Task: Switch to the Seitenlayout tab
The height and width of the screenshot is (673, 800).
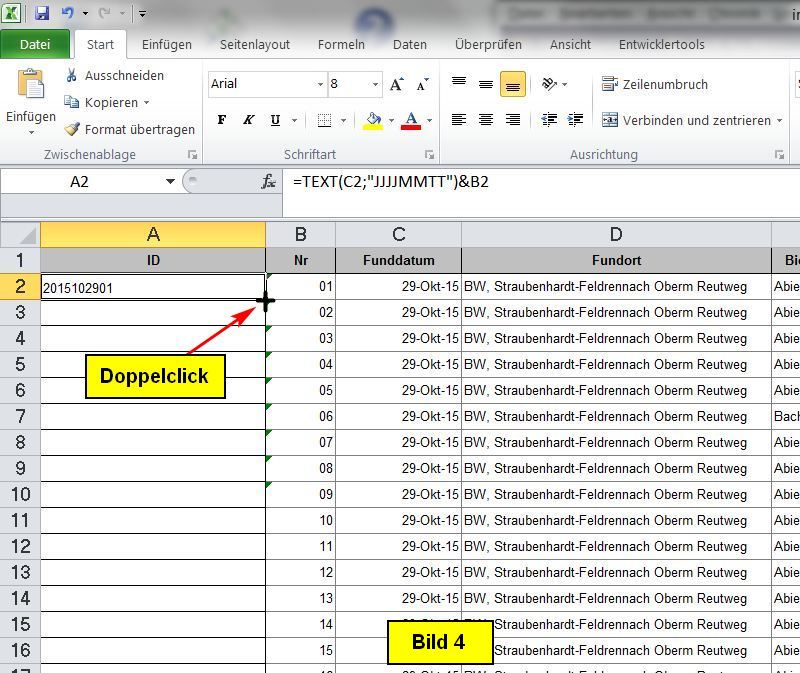Action: click(255, 44)
